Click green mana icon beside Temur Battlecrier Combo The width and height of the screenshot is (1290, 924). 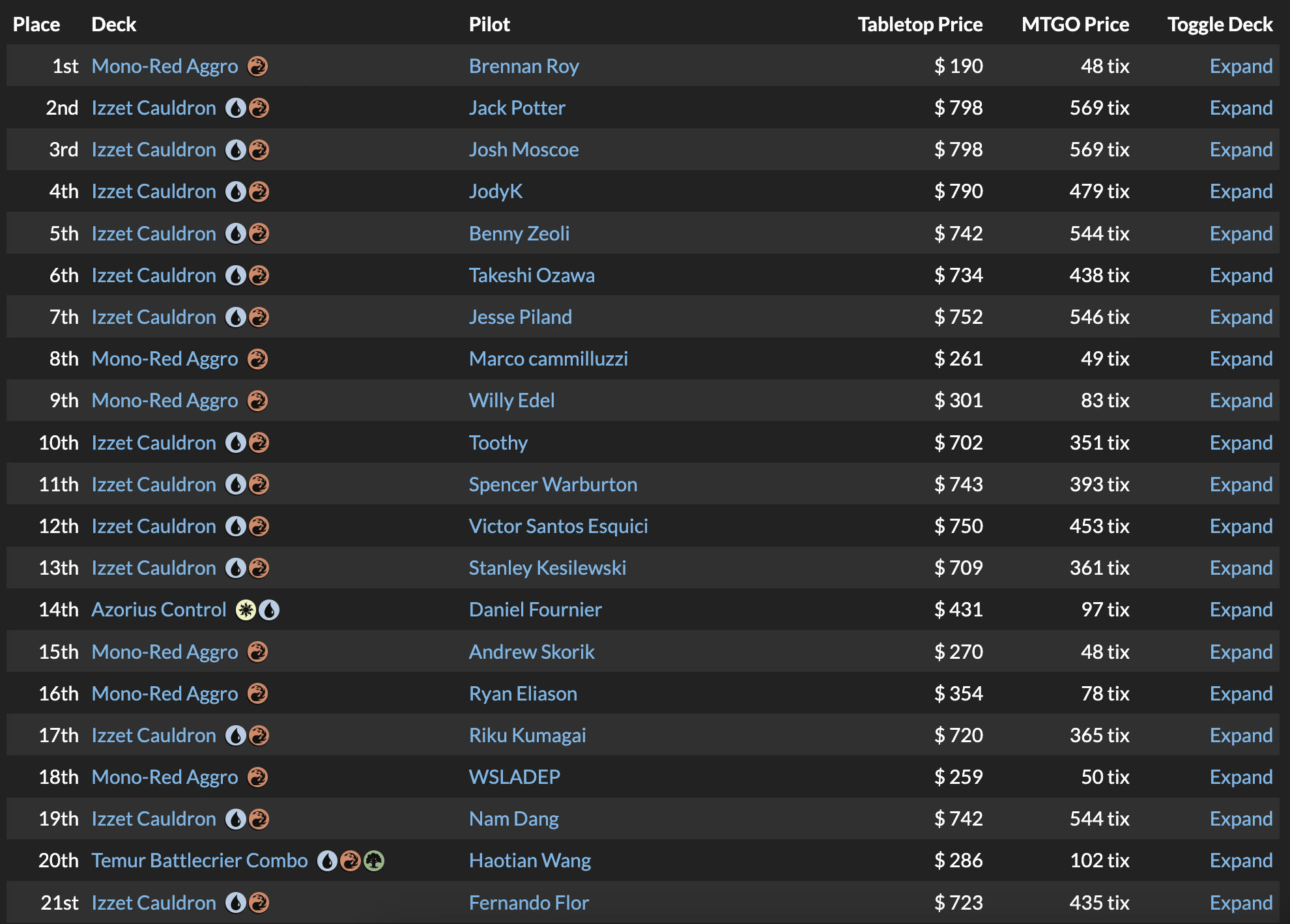pyautogui.click(x=374, y=861)
